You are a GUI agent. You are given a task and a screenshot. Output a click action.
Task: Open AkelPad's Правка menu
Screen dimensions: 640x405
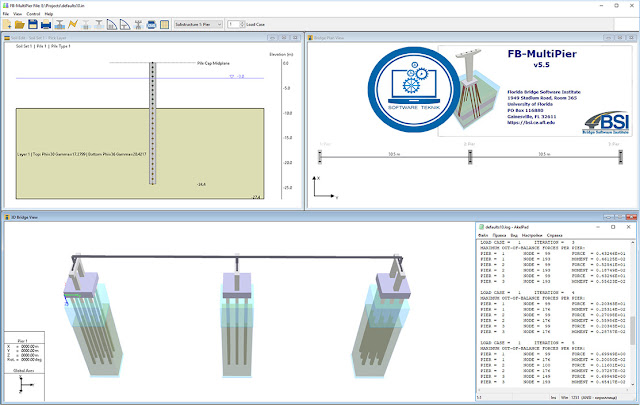coord(499,236)
